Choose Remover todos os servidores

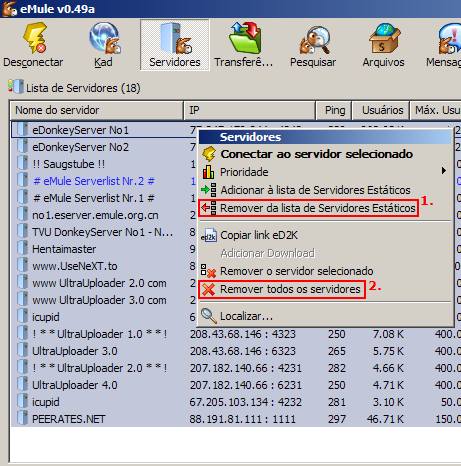[x=325, y=289]
